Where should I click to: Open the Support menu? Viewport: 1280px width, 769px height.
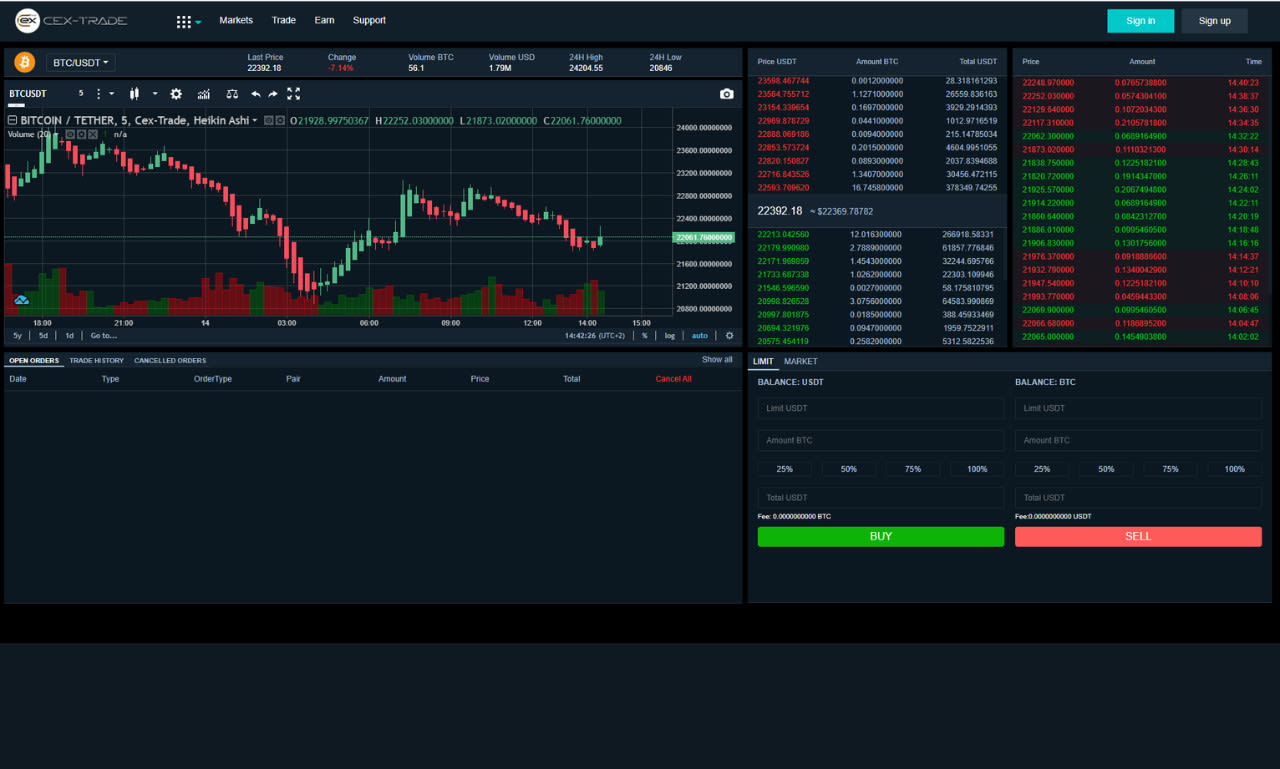pos(369,20)
